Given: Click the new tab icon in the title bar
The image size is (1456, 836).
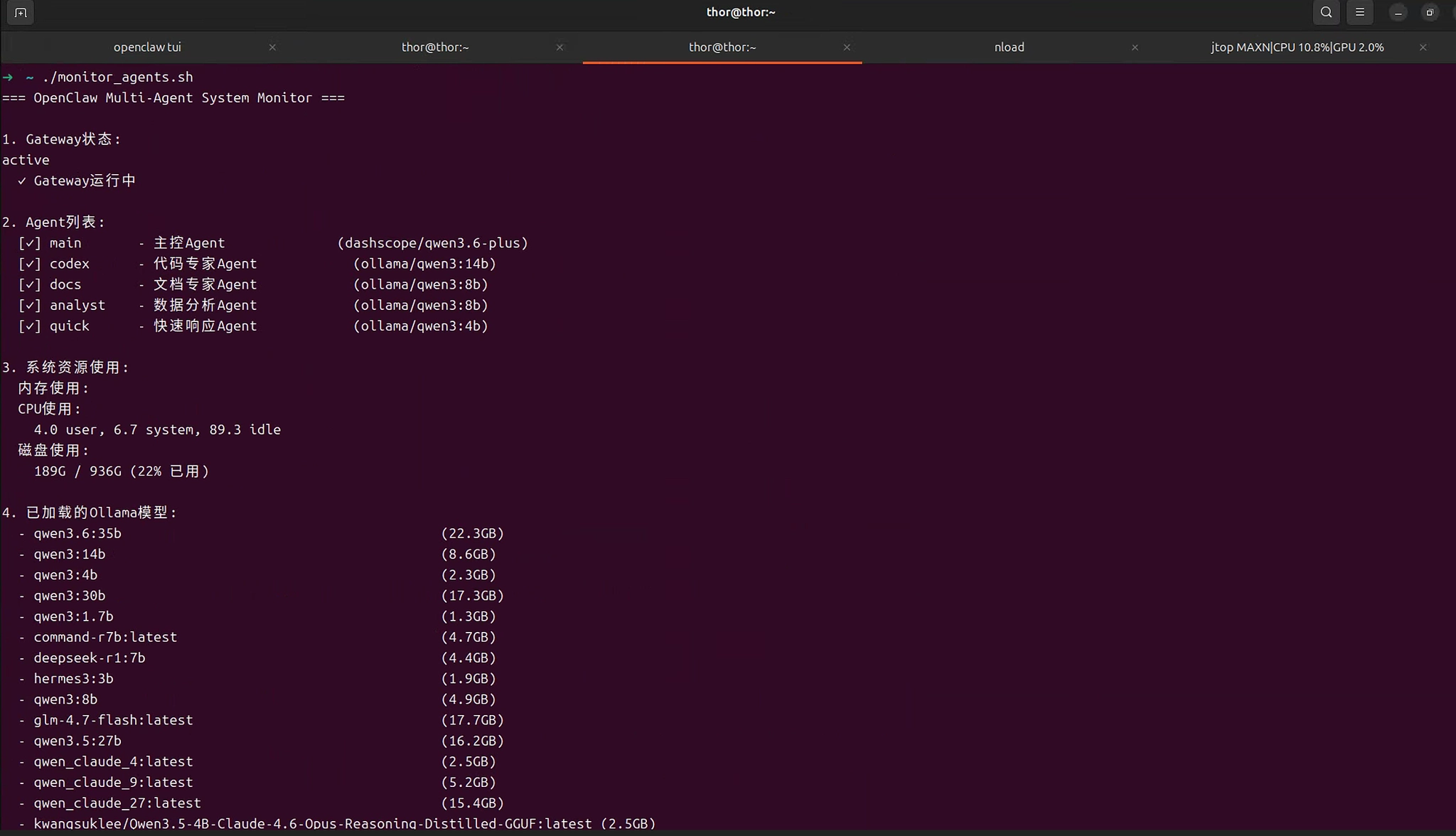Looking at the screenshot, I should click(20, 12).
